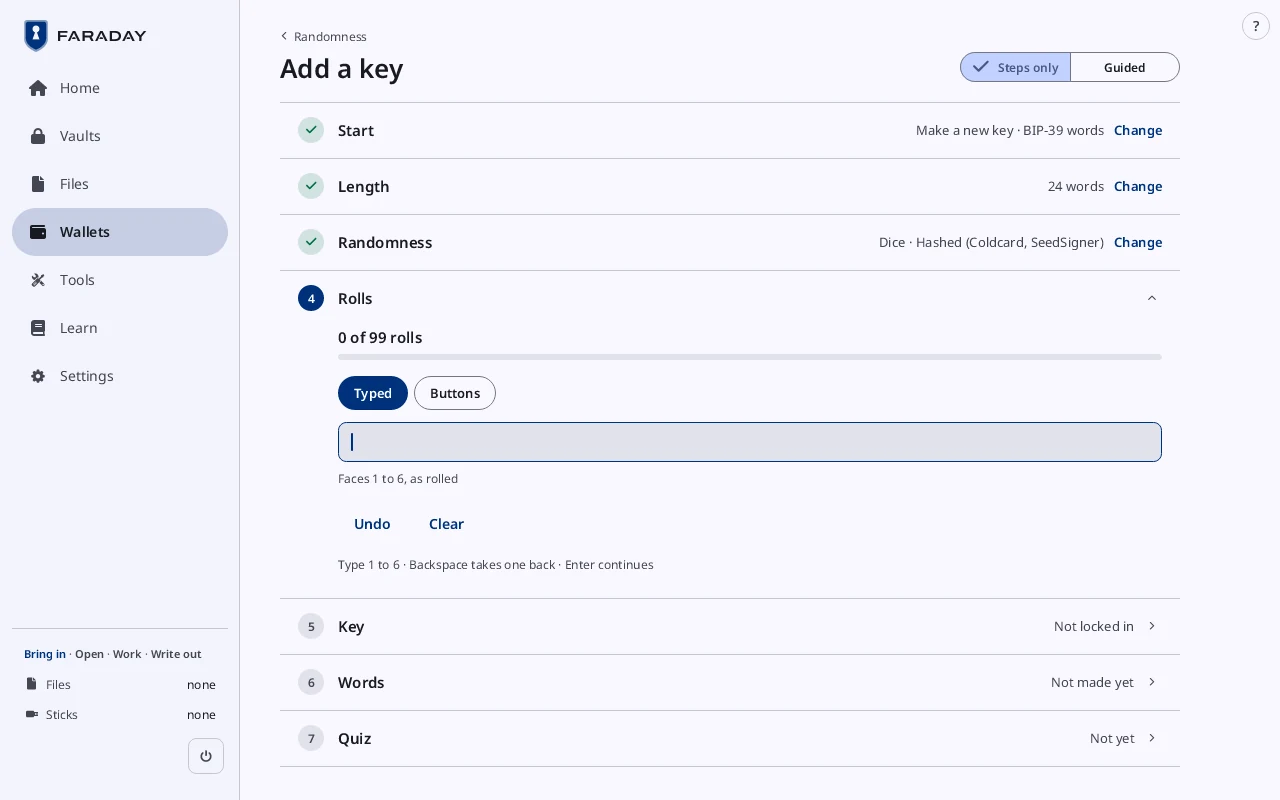This screenshot has height=800, width=1280.
Task: Collapse the Rolls step chevron
Action: pyautogui.click(x=1152, y=298)
